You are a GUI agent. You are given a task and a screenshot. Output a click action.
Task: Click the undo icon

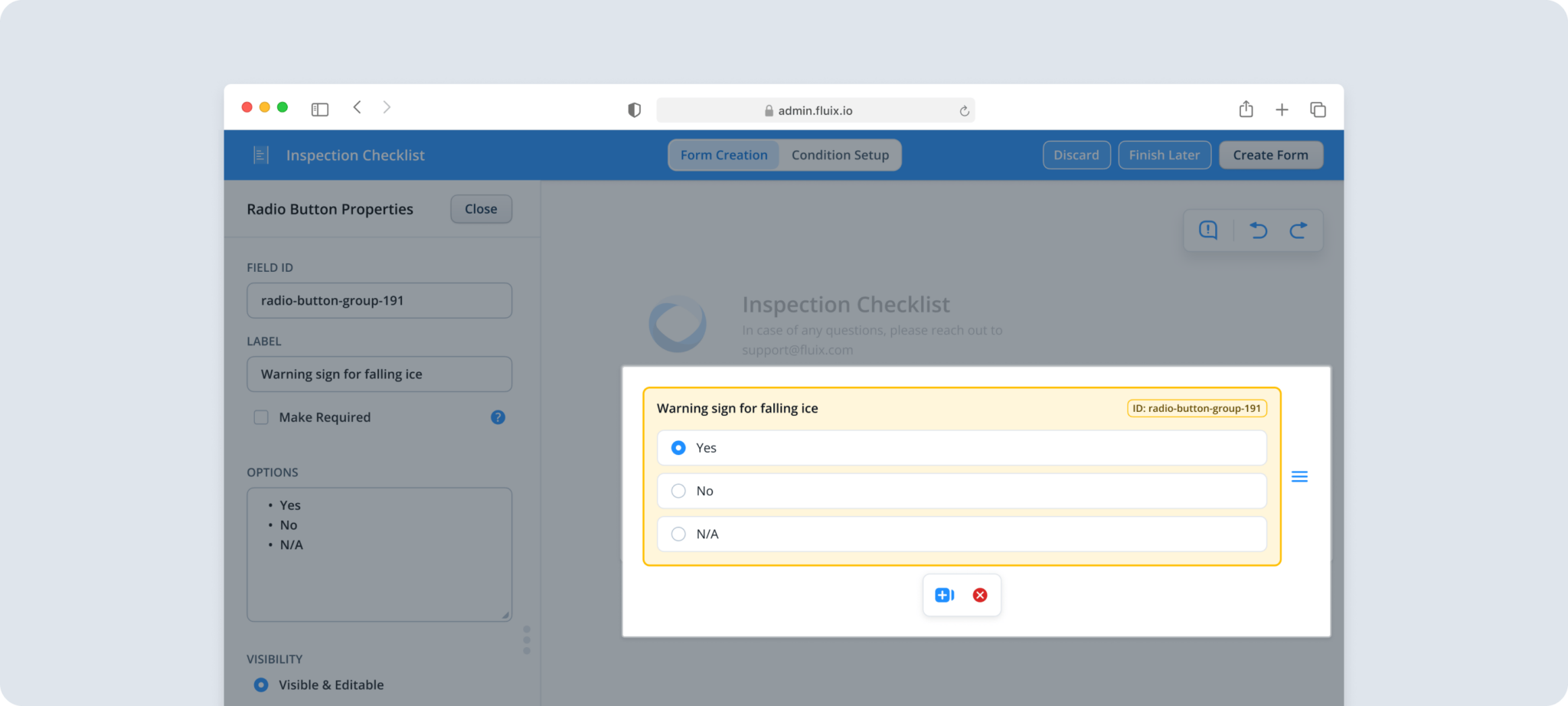coord(1258,230)
